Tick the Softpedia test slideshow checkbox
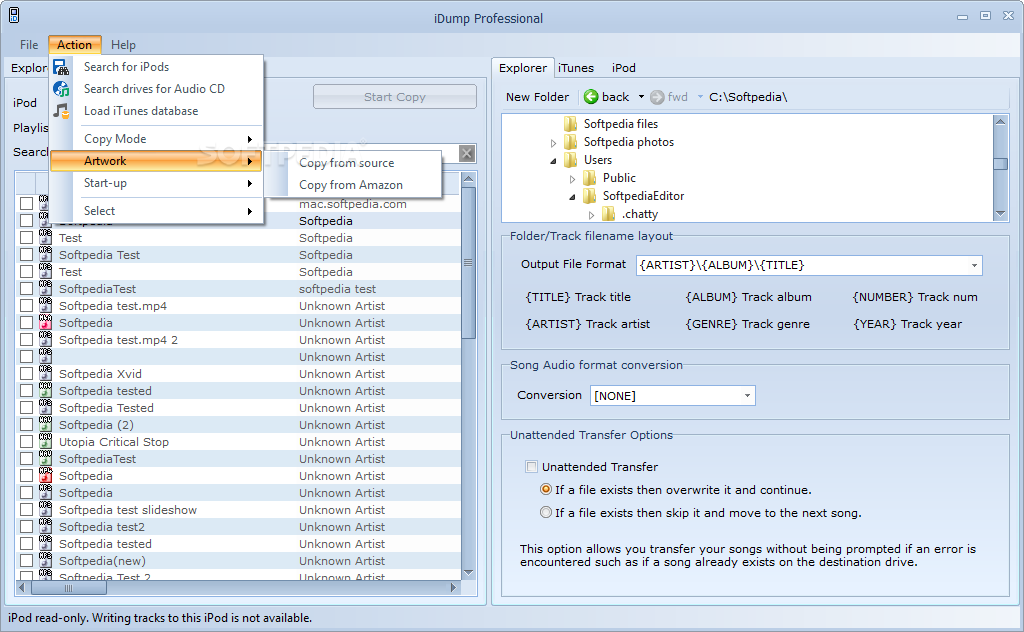The image size is (1024, 632). (26, 509)
